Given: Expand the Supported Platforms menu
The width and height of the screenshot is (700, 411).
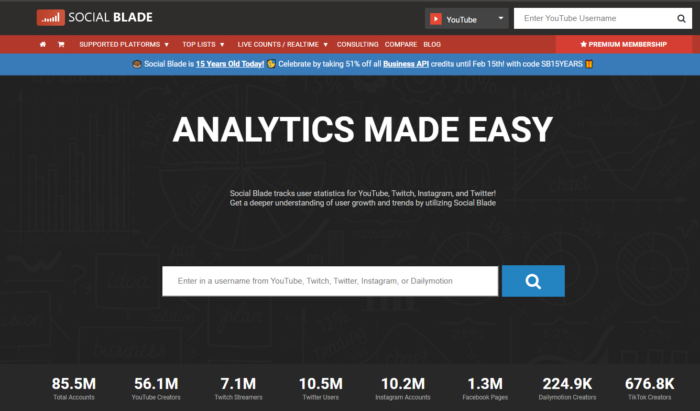Looking at the screenshot, I should coord(124,45).
